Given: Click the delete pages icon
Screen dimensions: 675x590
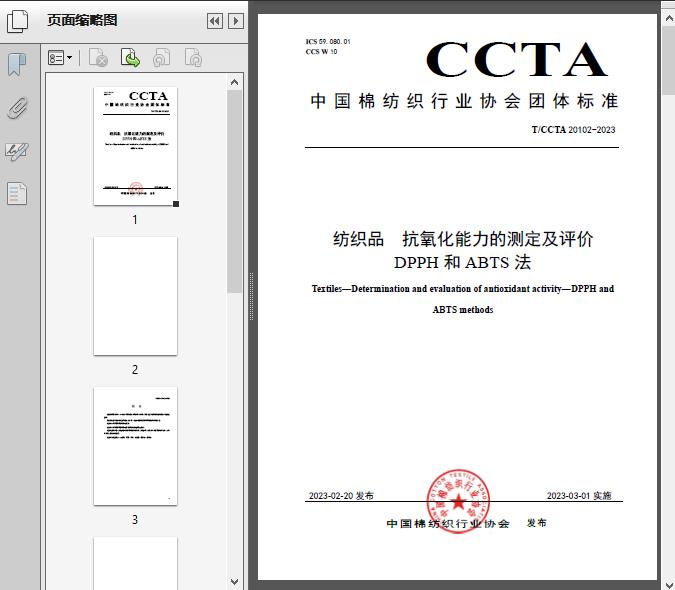Looking at the screenshot, I should pos(98,58).
